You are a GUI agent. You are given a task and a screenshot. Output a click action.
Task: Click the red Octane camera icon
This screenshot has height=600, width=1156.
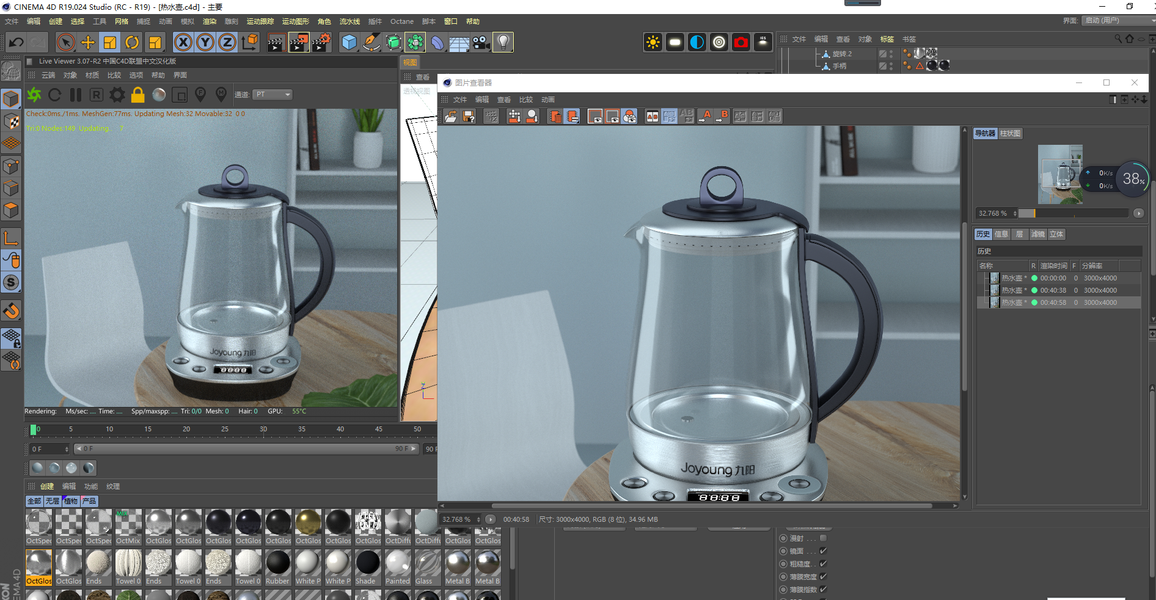(741, 42)
